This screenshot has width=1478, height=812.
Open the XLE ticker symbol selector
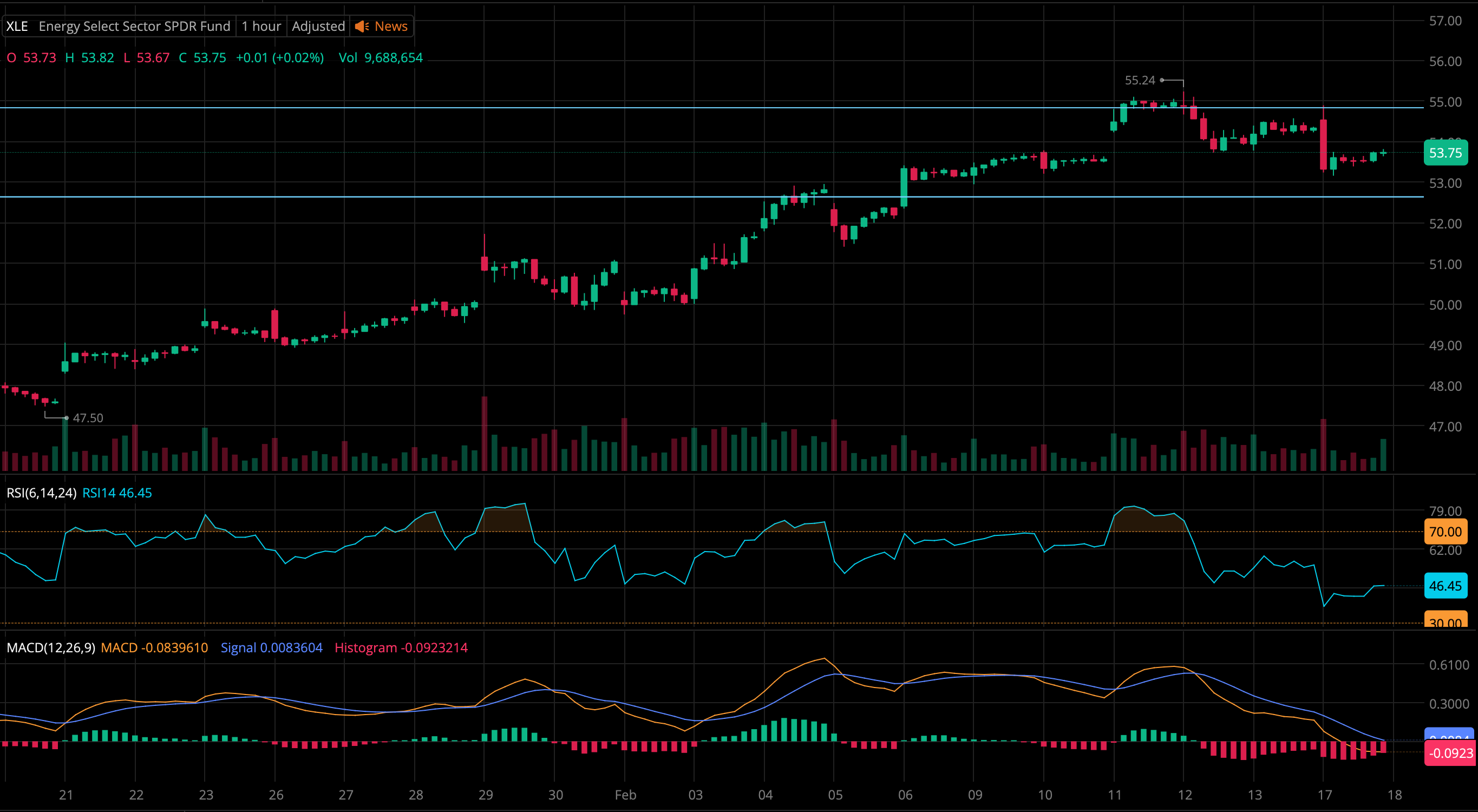[x=17, y=27]
